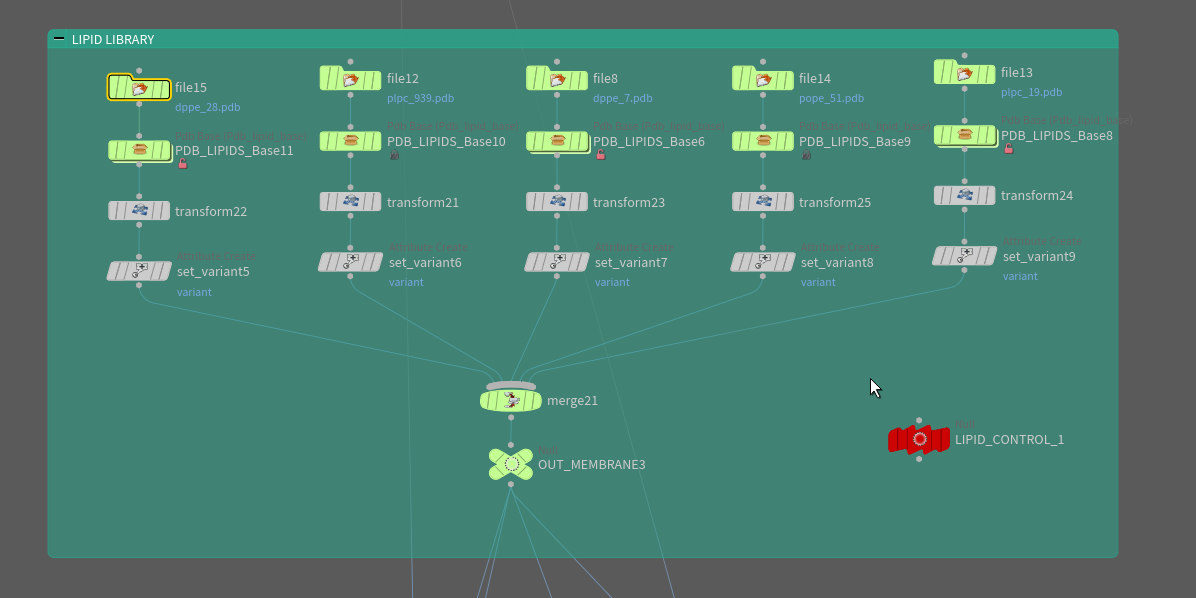Viewport: 1196px width, 598px height.
Task: Select the file8 node icon
Action: 557,79
